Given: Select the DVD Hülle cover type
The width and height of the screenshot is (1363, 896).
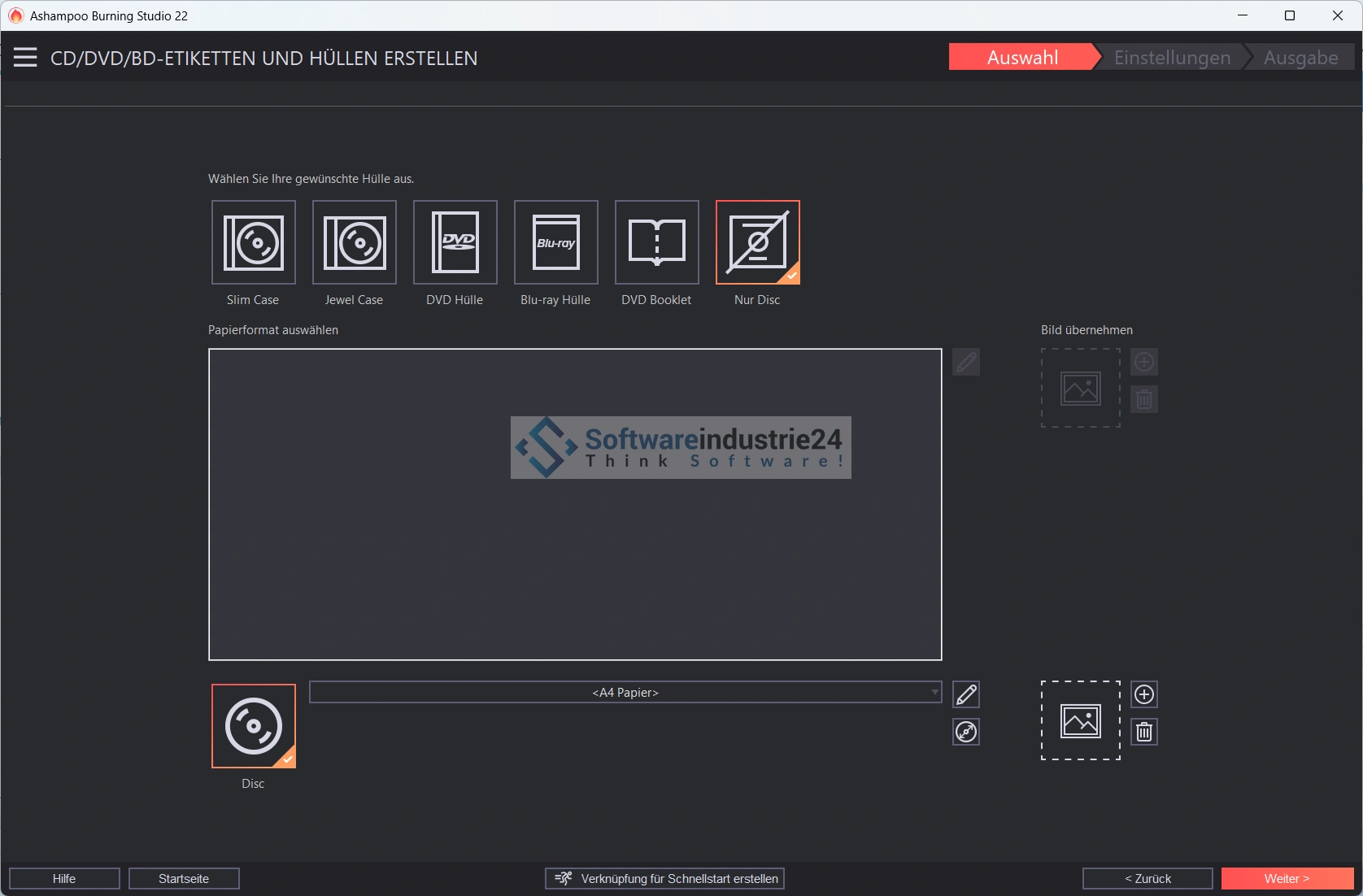Looking at the screenshot, I should [x=455, y=242].
